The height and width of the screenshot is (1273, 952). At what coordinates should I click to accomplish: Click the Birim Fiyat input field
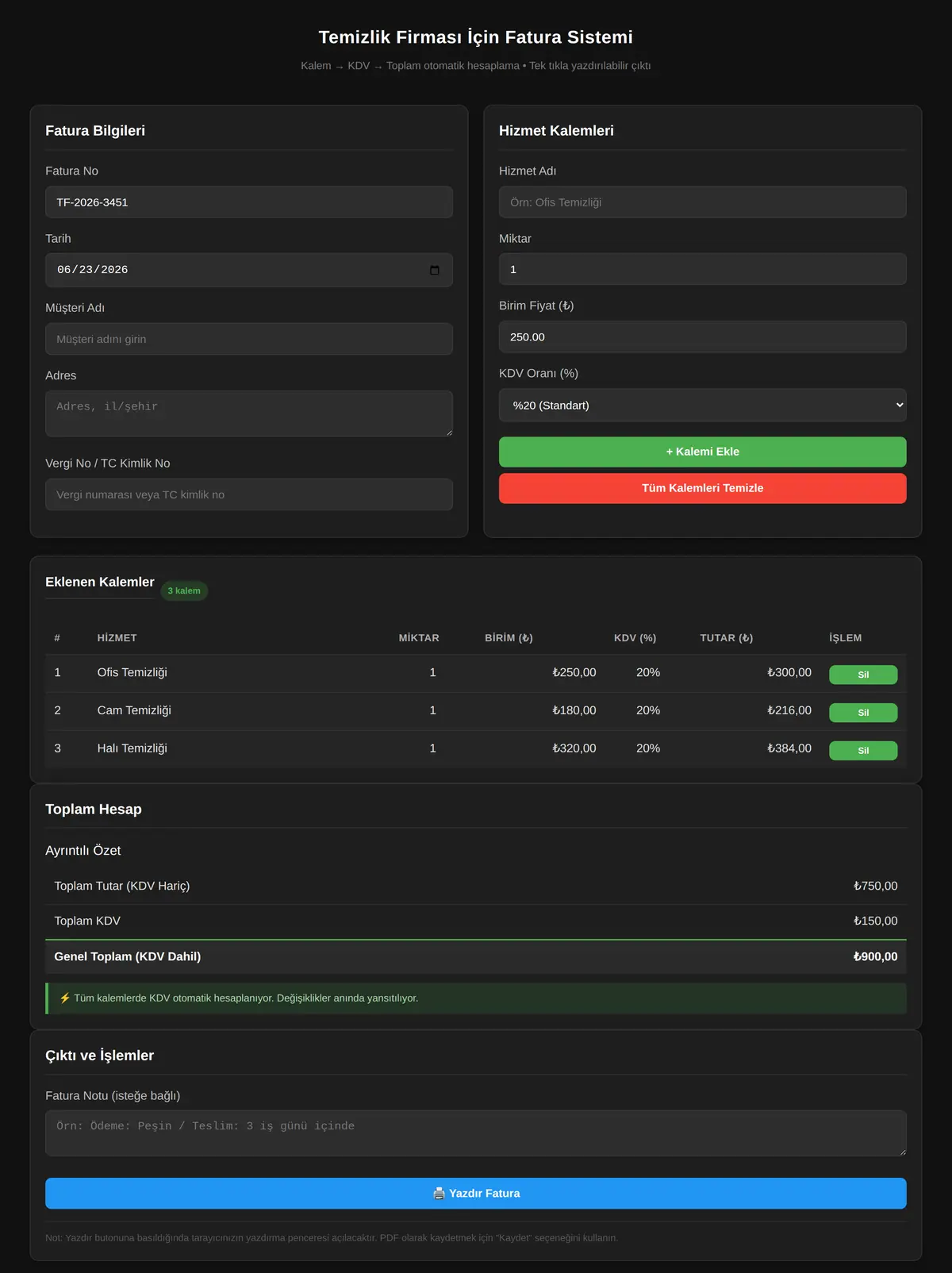pyautogui.click(x=702, y=337)
